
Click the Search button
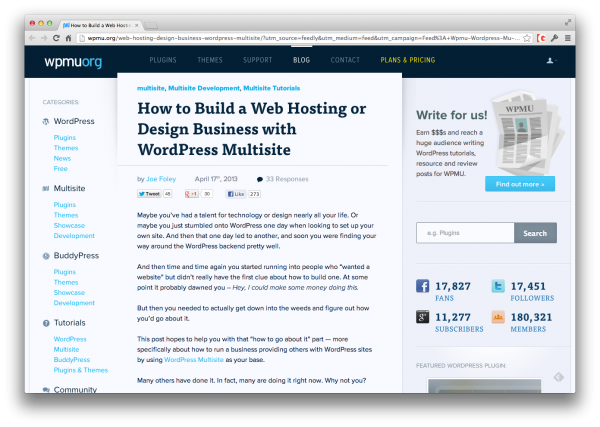535,233
